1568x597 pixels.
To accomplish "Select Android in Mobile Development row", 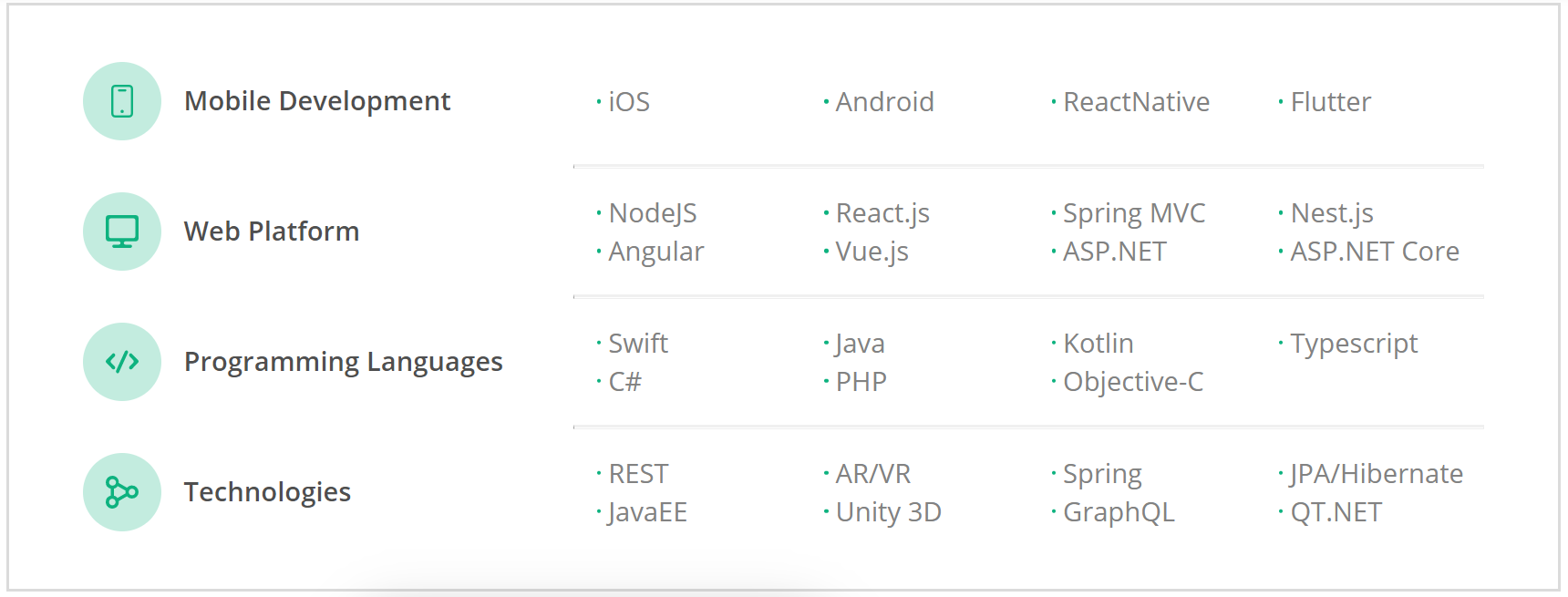I will [884, 102].
